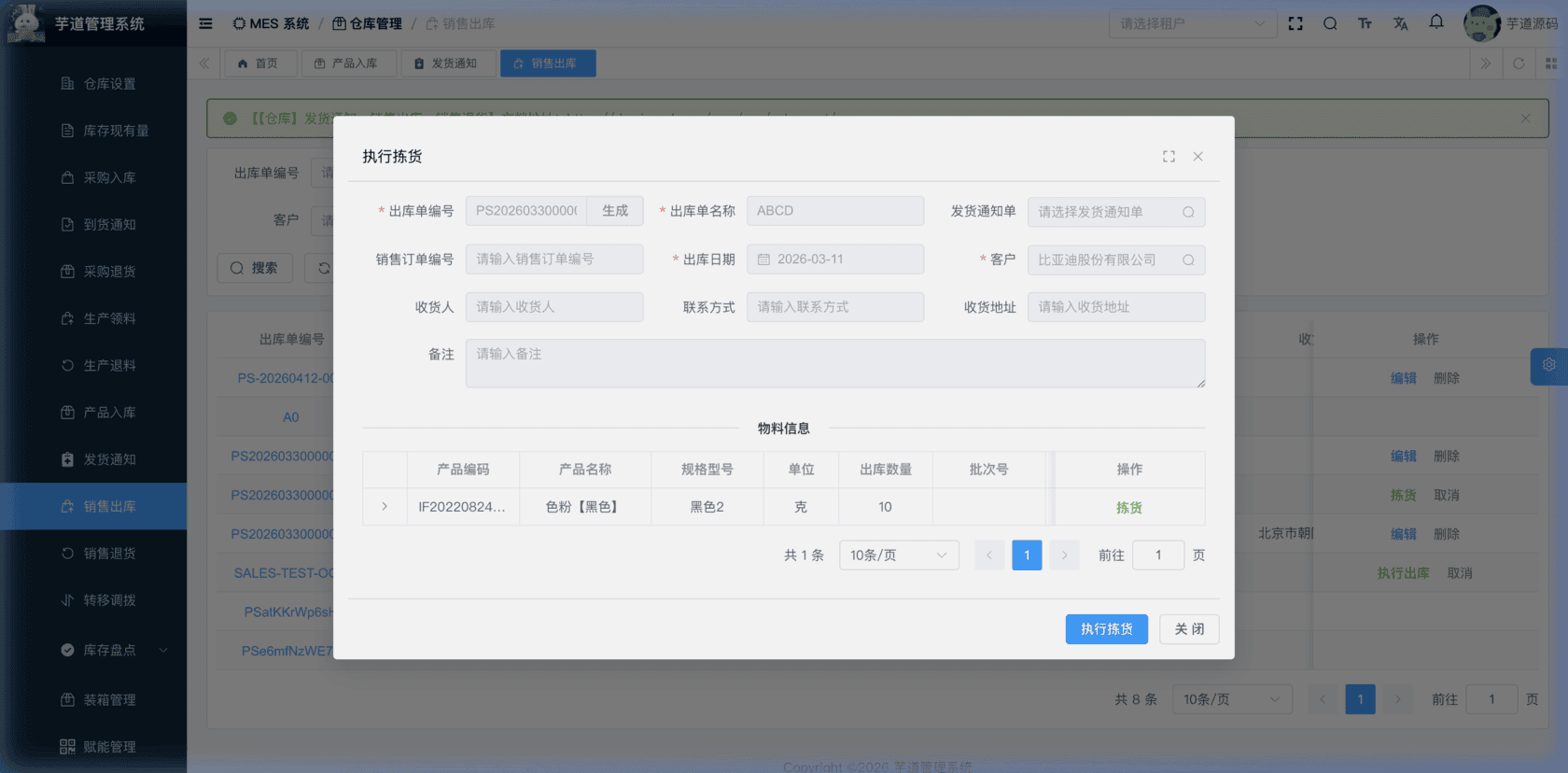
Task: Click the 关闭 button
Action: click(1189, 629)
